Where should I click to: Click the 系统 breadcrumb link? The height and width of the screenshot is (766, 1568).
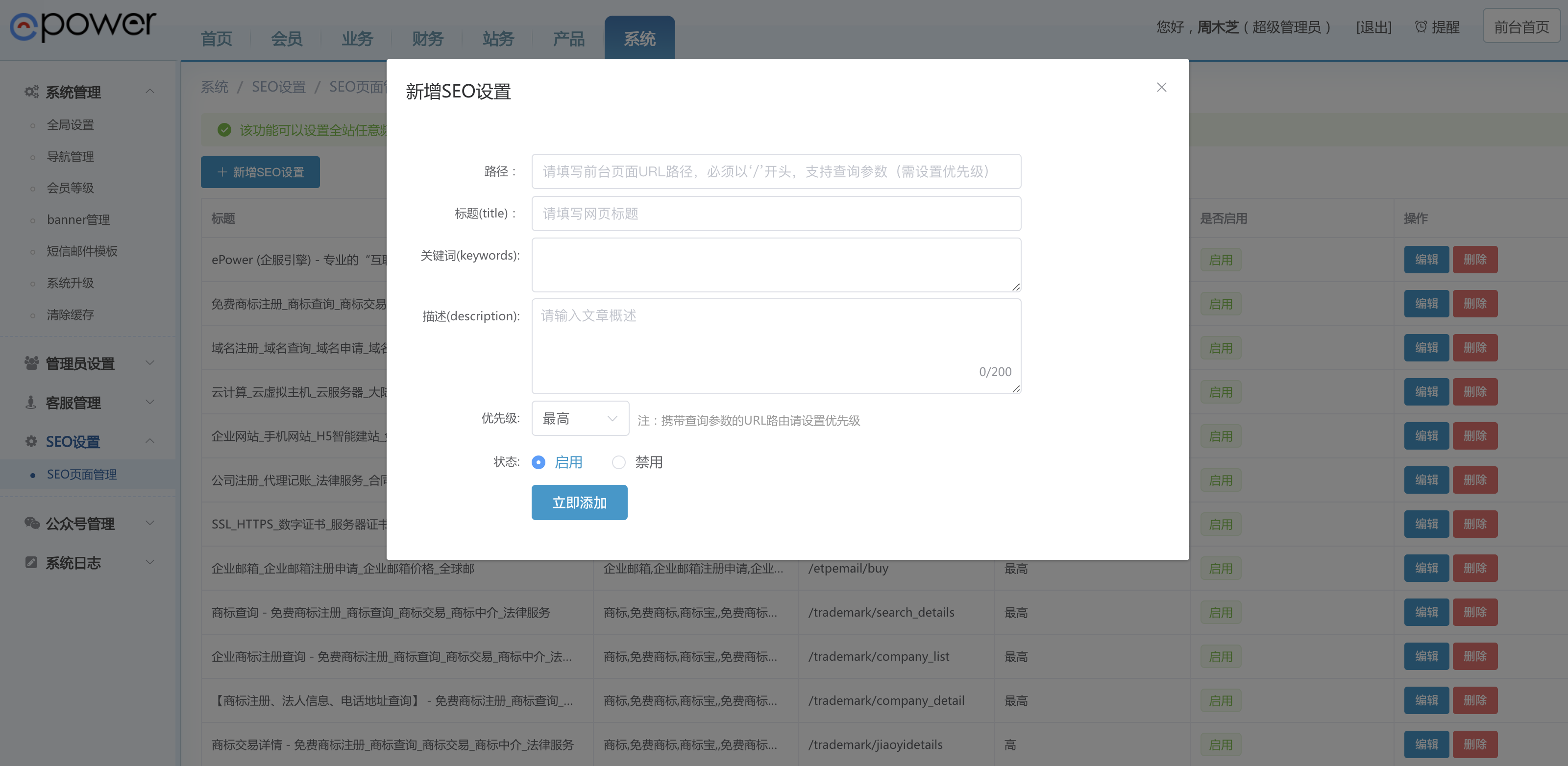point(214,87)
